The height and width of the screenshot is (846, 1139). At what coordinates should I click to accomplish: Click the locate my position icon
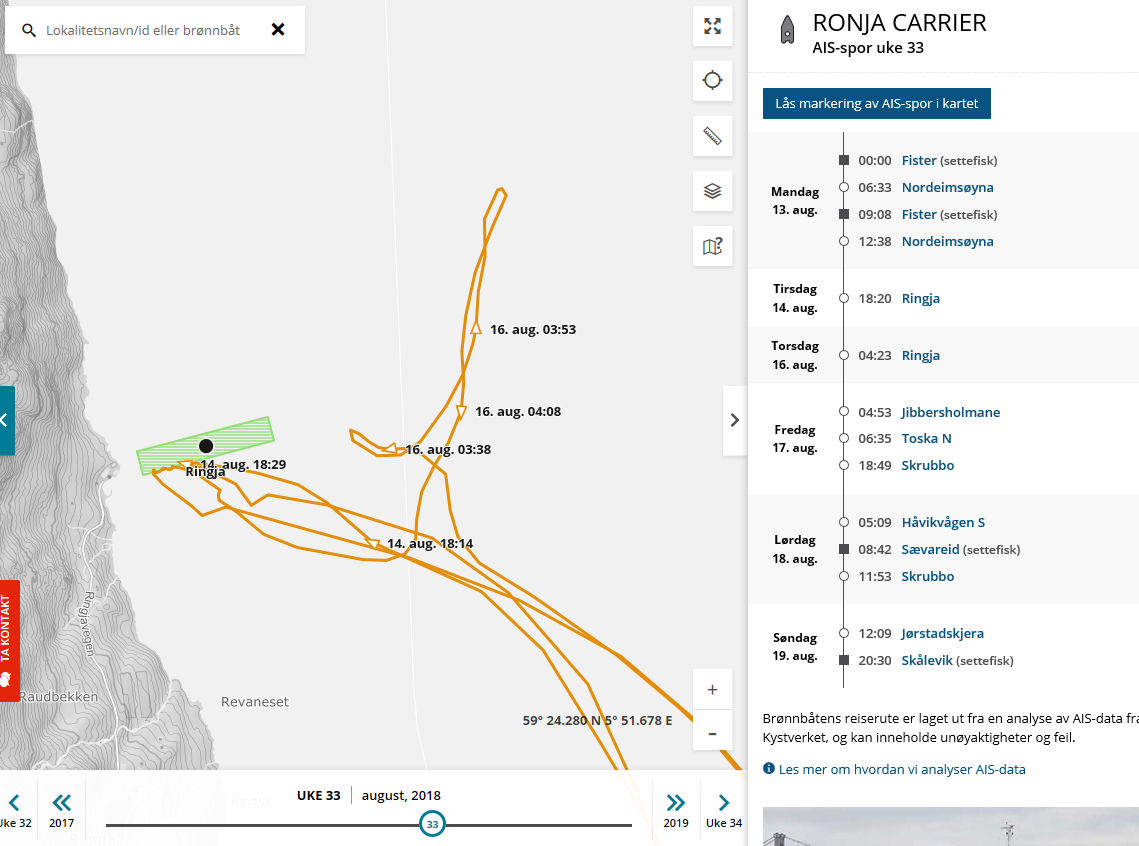point(712,81)
